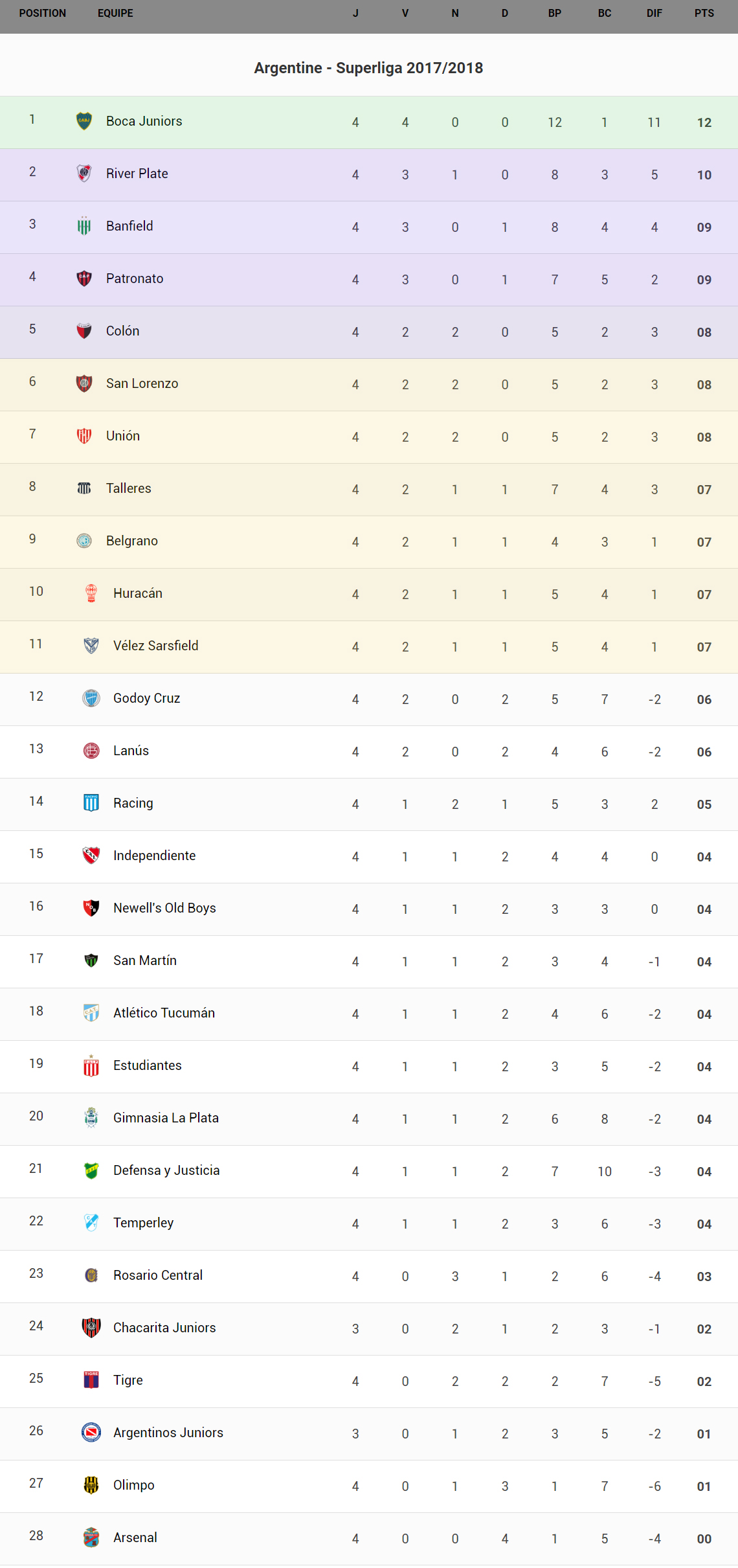This screenshot has width=738, height=1568.
Task: Click the Boca Juniors club crest
Action: (84, 121)
